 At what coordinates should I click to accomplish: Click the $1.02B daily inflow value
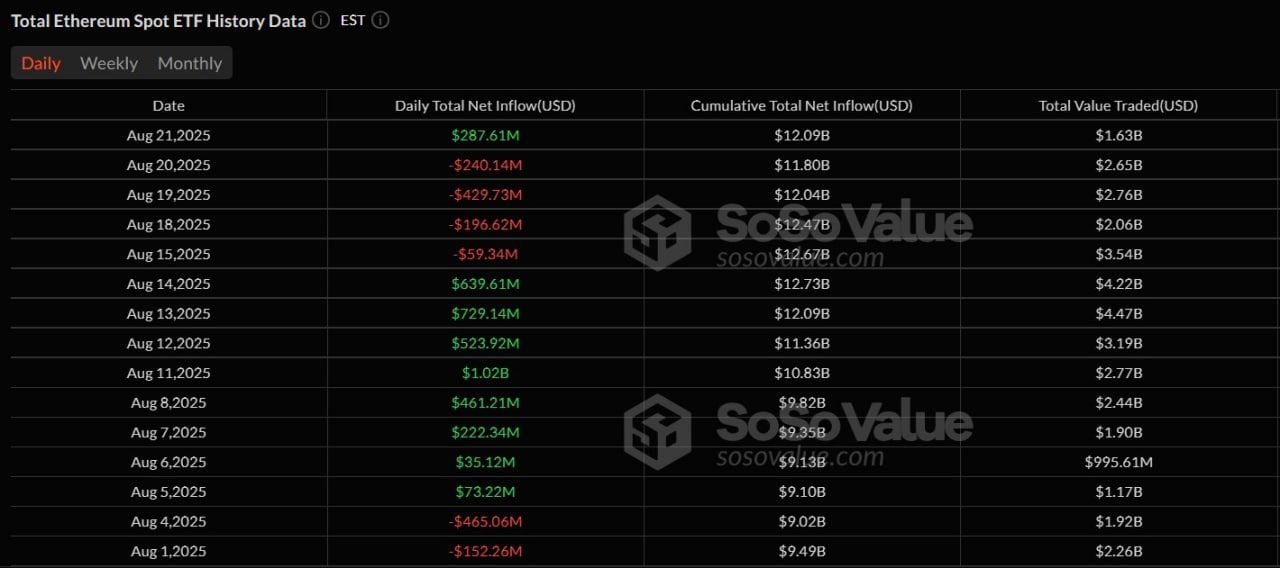[x=485, y=373]
